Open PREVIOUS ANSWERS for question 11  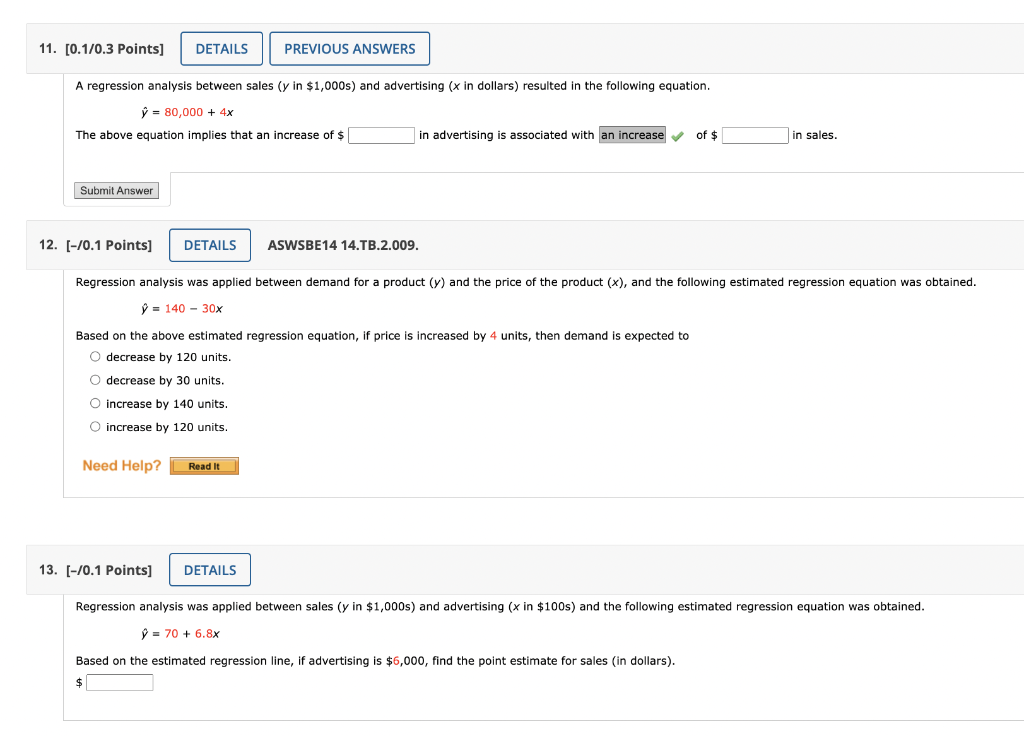point(349,48)
